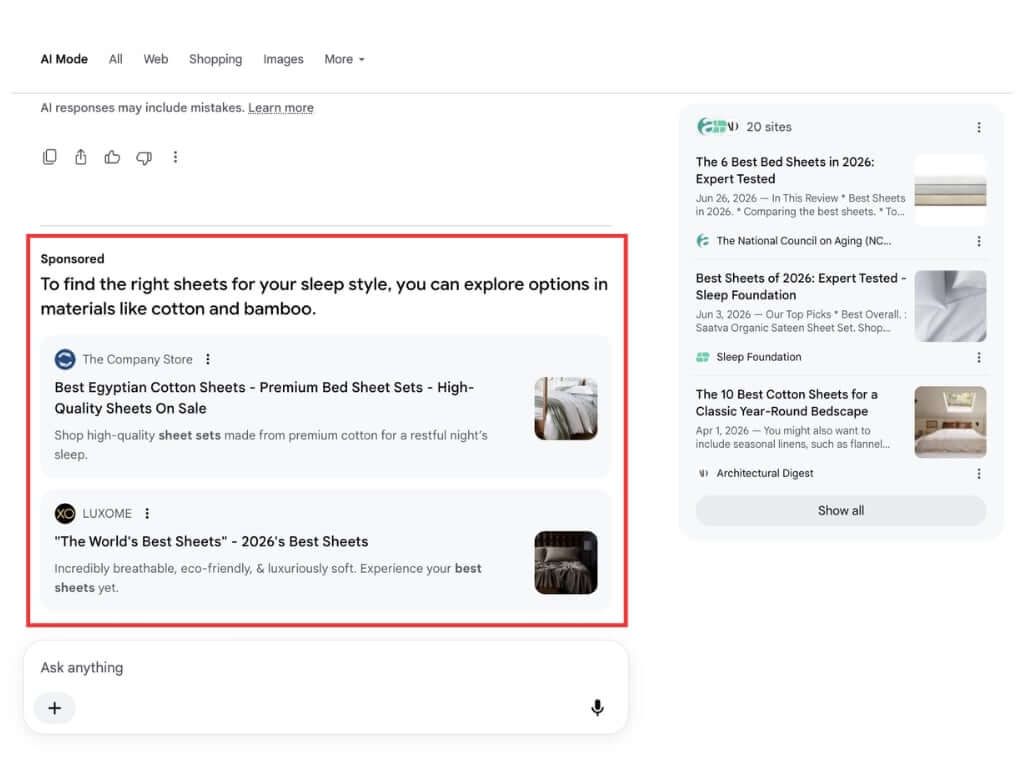Click The National Council on Aging source name
1024x768 pixels.
coord(803,241)
